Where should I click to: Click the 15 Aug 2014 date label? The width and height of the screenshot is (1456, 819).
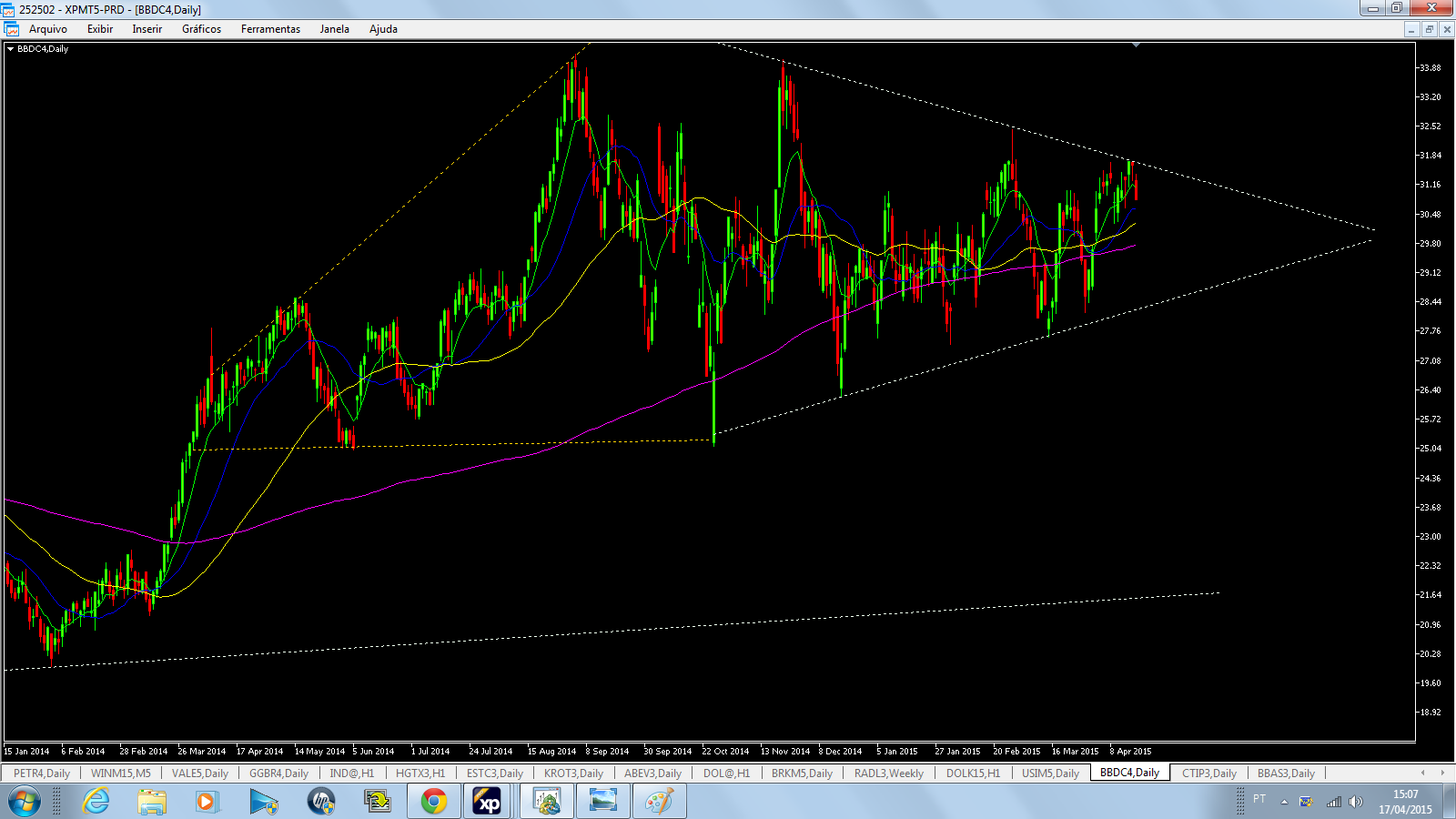click(x=551, y=752)
